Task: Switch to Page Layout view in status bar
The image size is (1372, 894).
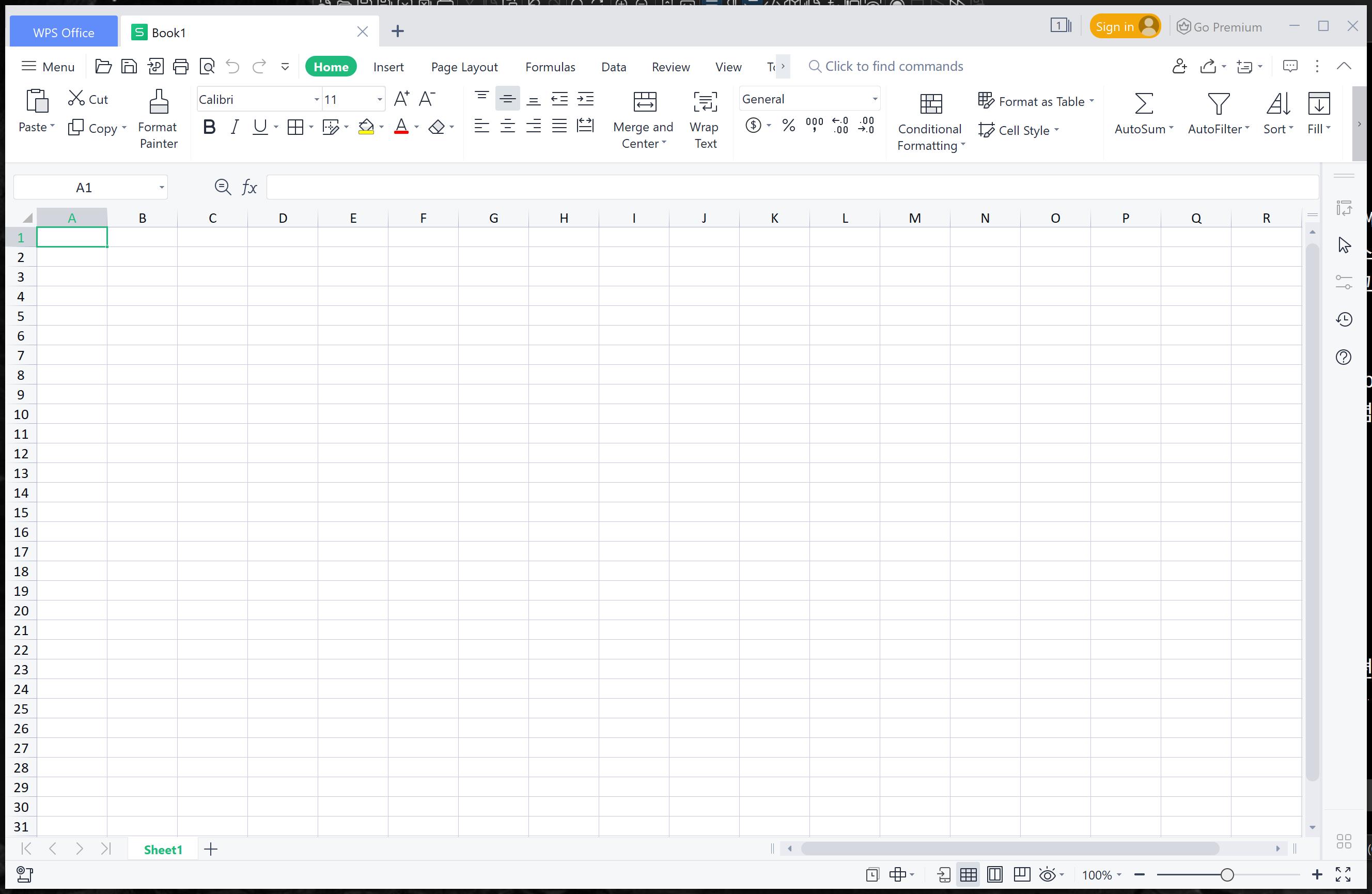Action: [x=995, y=875]
